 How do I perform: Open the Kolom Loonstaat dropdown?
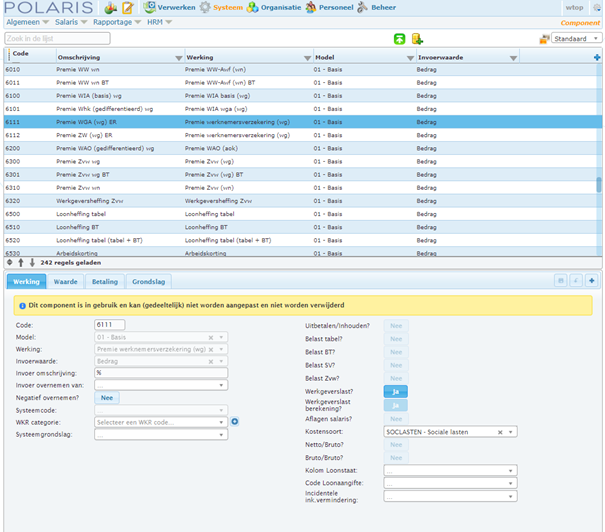tap(450, 471)
